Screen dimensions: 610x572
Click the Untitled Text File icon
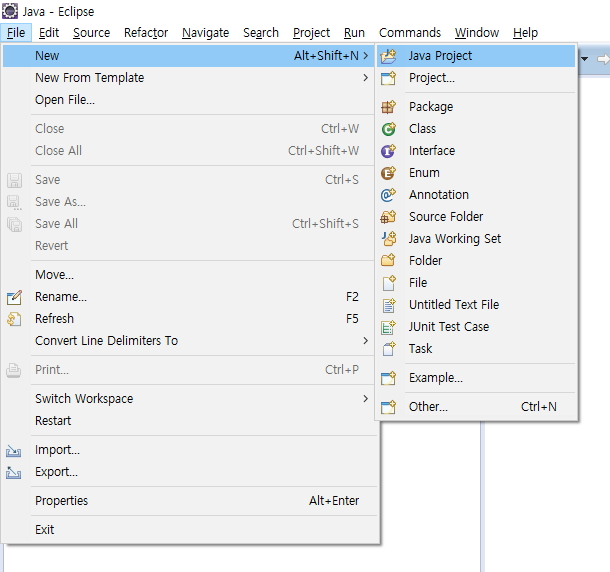388,305
